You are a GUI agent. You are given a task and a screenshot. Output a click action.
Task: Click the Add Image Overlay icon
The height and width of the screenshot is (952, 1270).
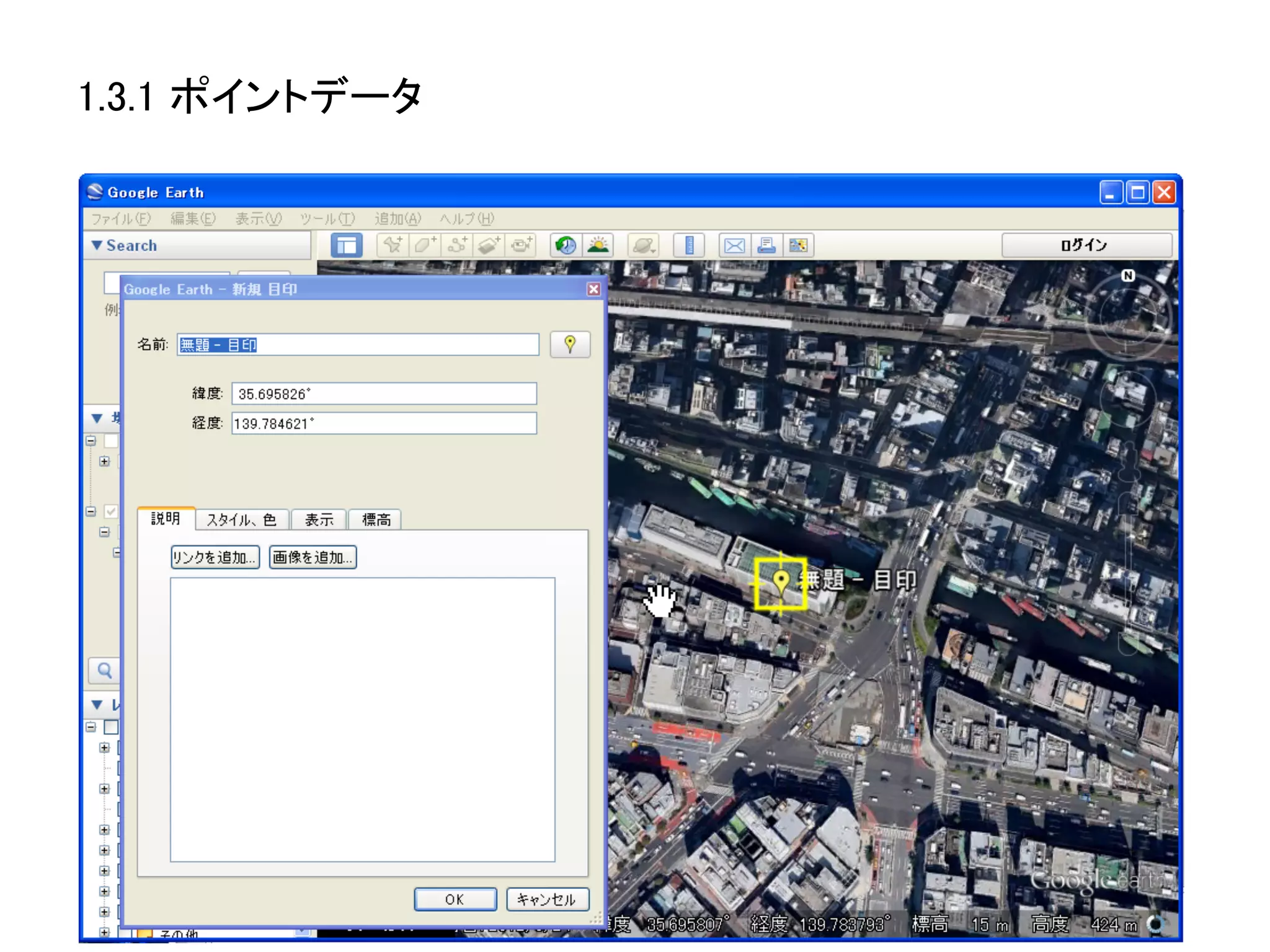point(489,245)
